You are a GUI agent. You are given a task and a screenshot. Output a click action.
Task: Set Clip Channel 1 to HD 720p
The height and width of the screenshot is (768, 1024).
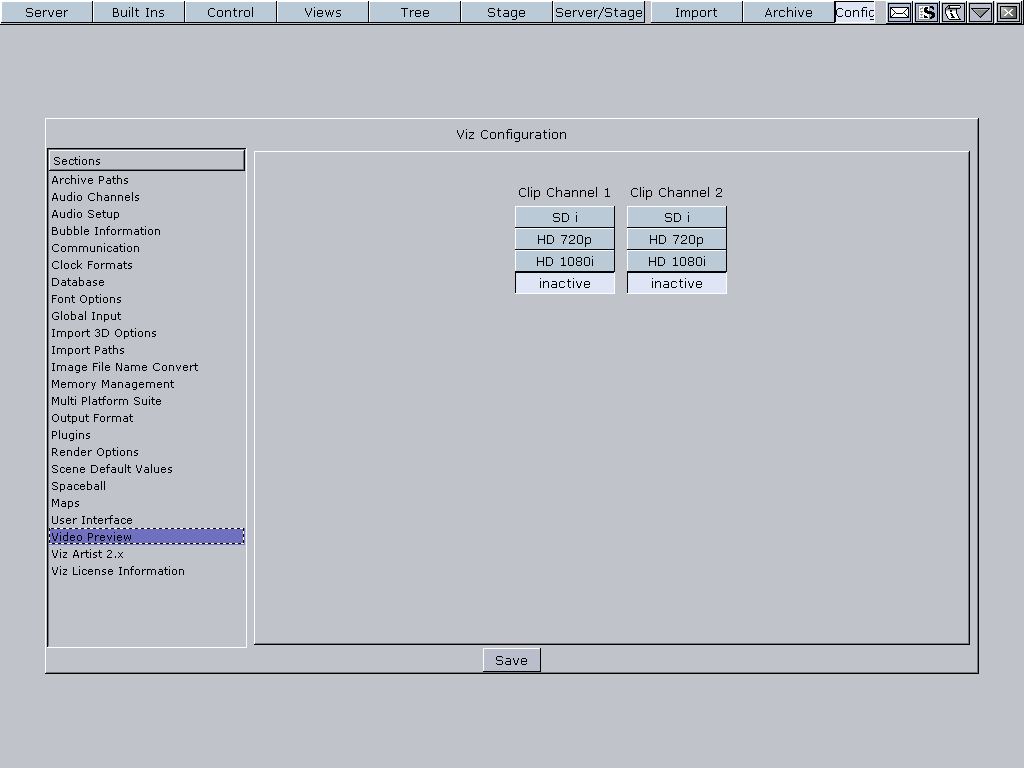tap(565, 239)
